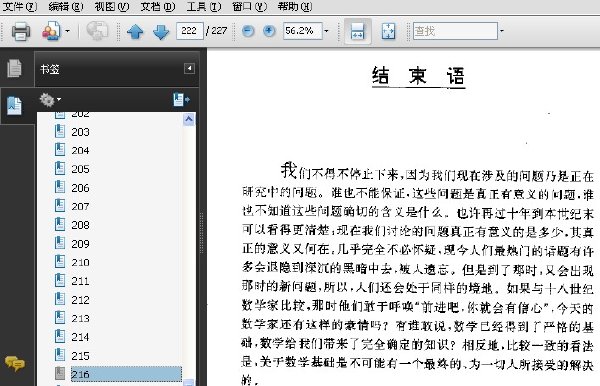Screen dimensions: 600x386
Task: Toggle fit width scrolling mode icon
Action: click(x=357, y=31)
